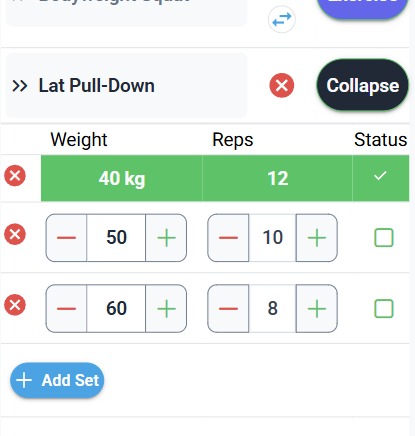The height and width of the screenshot is (436, 415).
Task: Delete the 50 weight set row
Action: [x=15, y=234]
